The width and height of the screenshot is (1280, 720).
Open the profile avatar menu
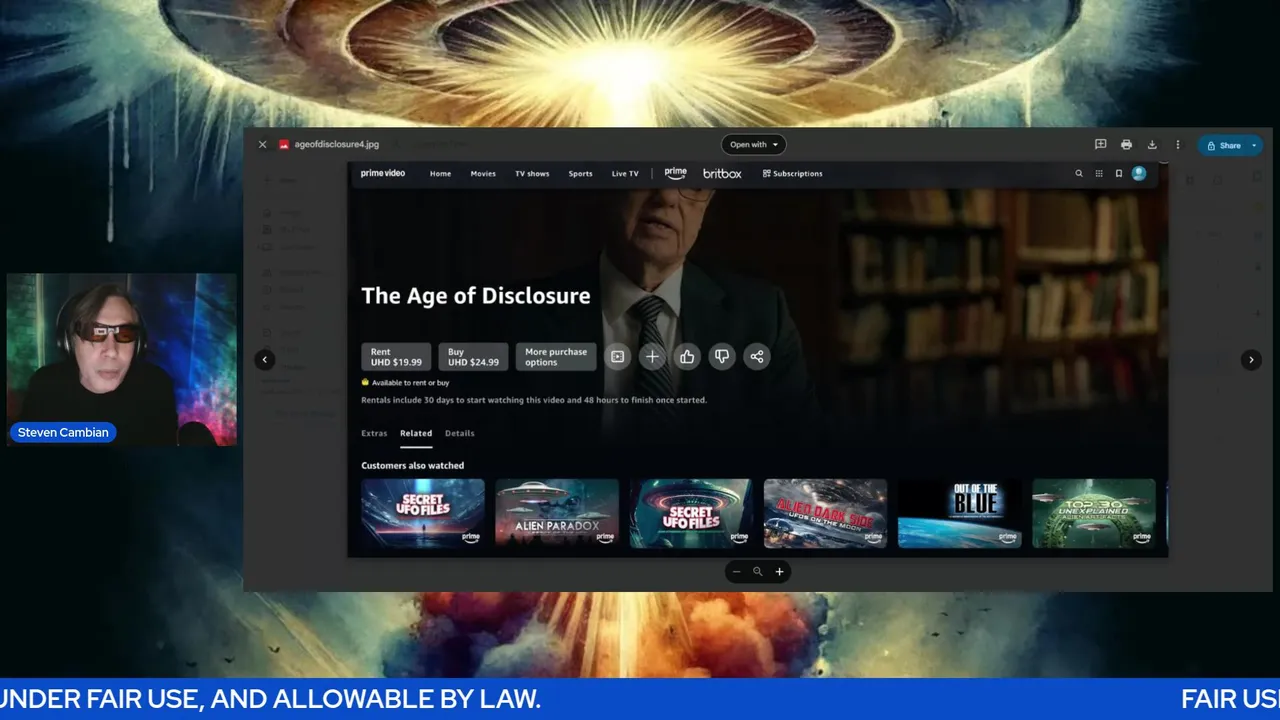(1139, 173)
